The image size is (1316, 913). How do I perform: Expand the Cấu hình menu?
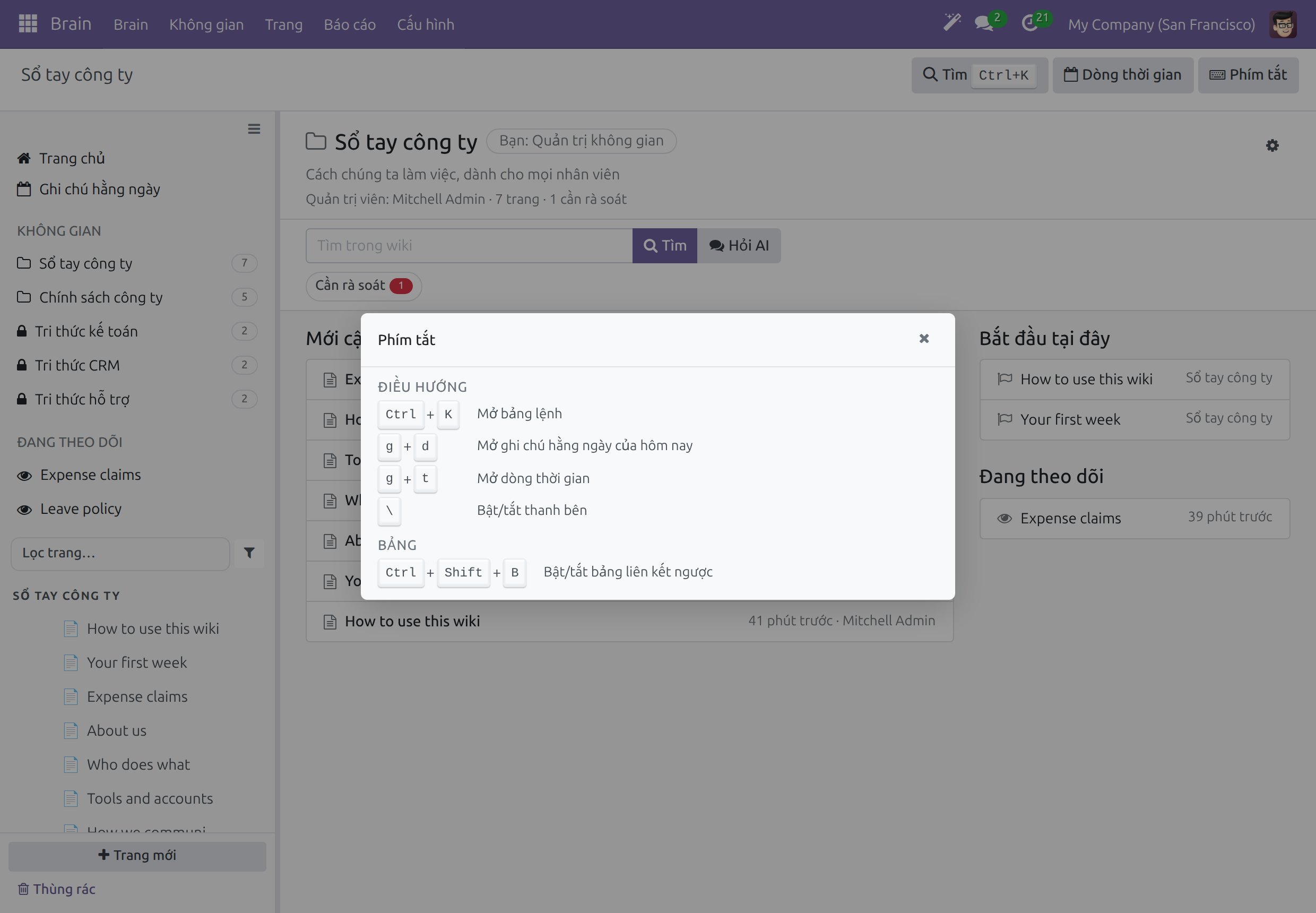426,24
